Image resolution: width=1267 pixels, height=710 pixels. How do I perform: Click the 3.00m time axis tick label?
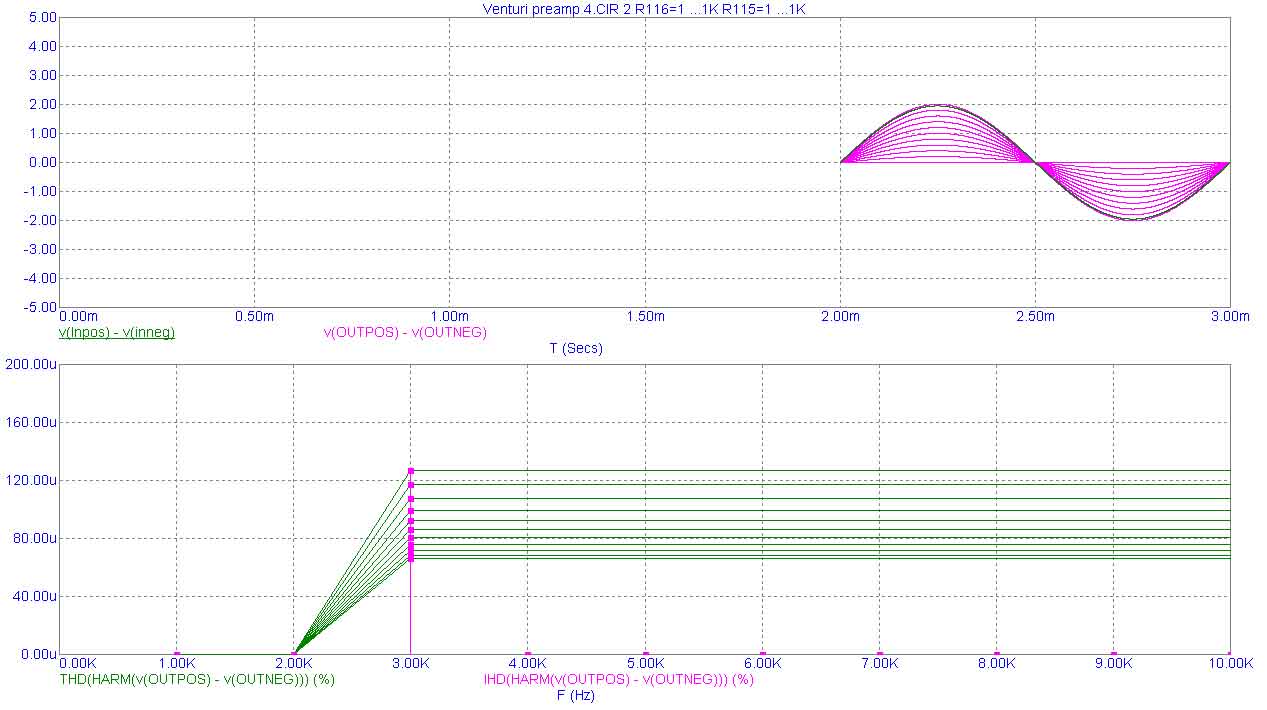tap(1230, 316)
